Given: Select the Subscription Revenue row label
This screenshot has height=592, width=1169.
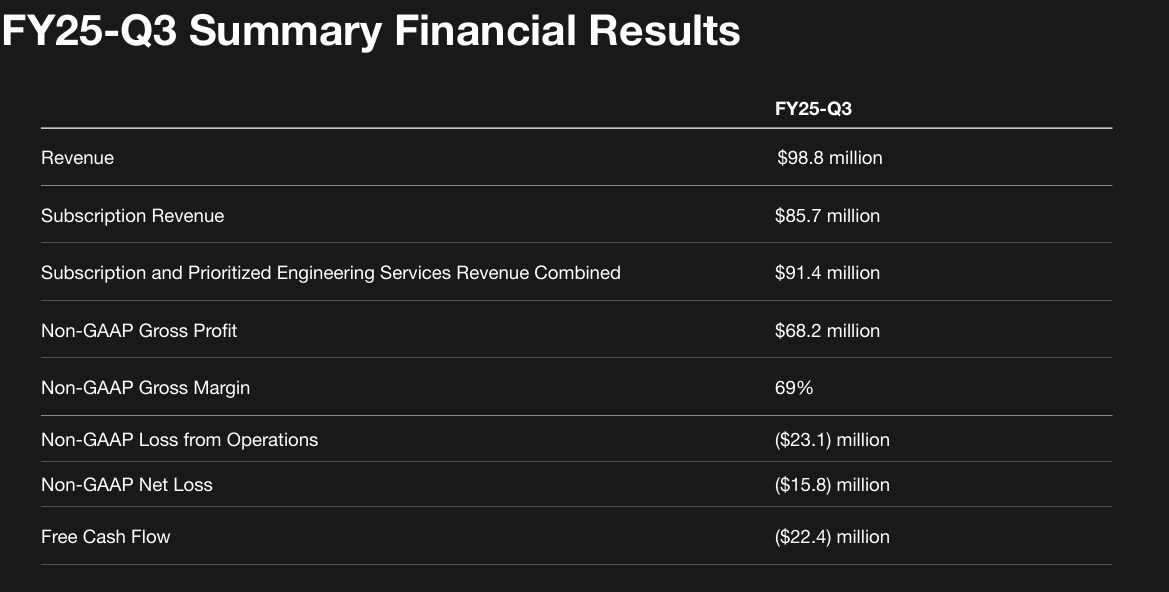Looking at the screenshot, I should pos(132,216).
